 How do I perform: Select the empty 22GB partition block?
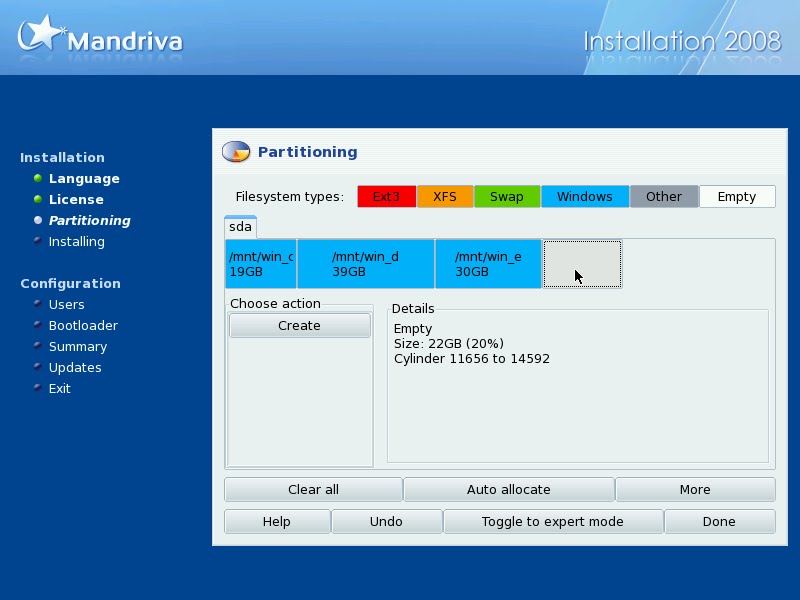pyautogui.click(x=582, y=264)
